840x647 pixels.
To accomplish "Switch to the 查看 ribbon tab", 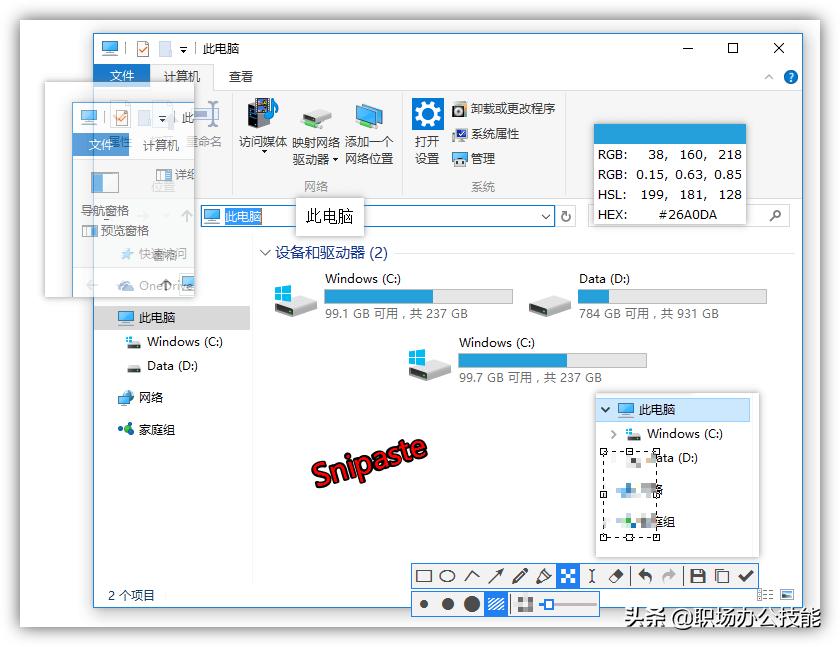I will click(241, 77).
